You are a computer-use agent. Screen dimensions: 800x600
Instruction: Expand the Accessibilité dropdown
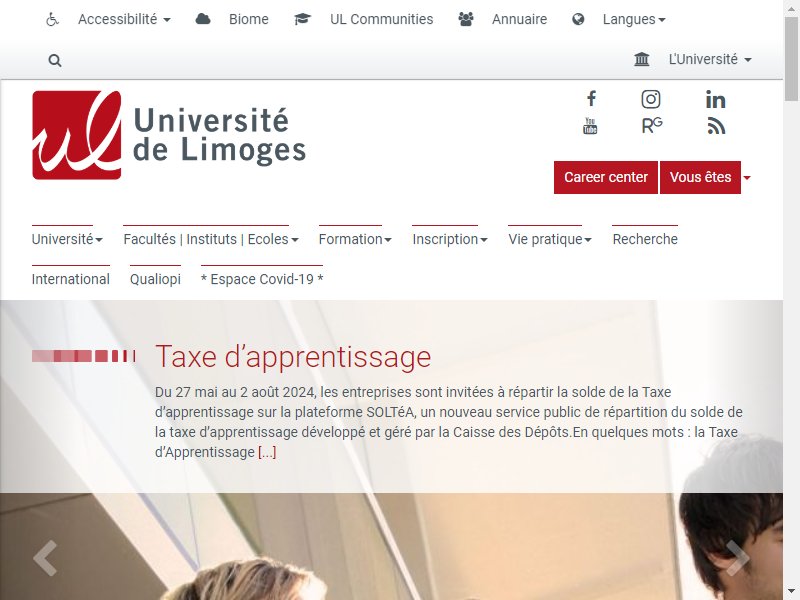click(124, 19)
